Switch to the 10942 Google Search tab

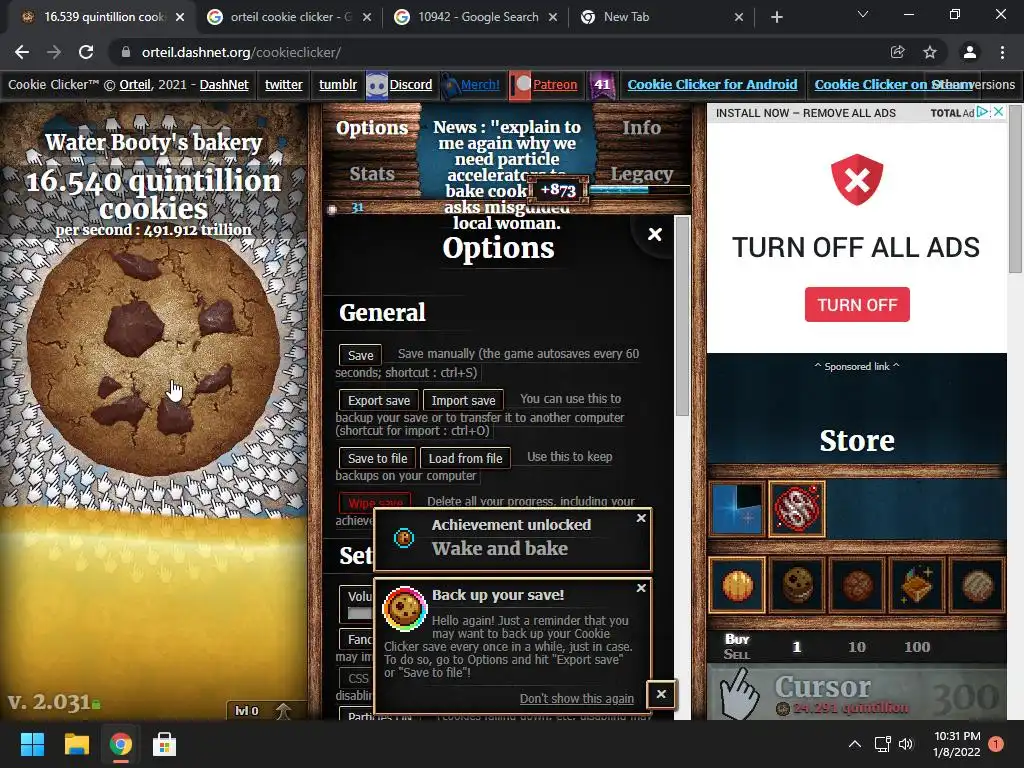point(477,17)
